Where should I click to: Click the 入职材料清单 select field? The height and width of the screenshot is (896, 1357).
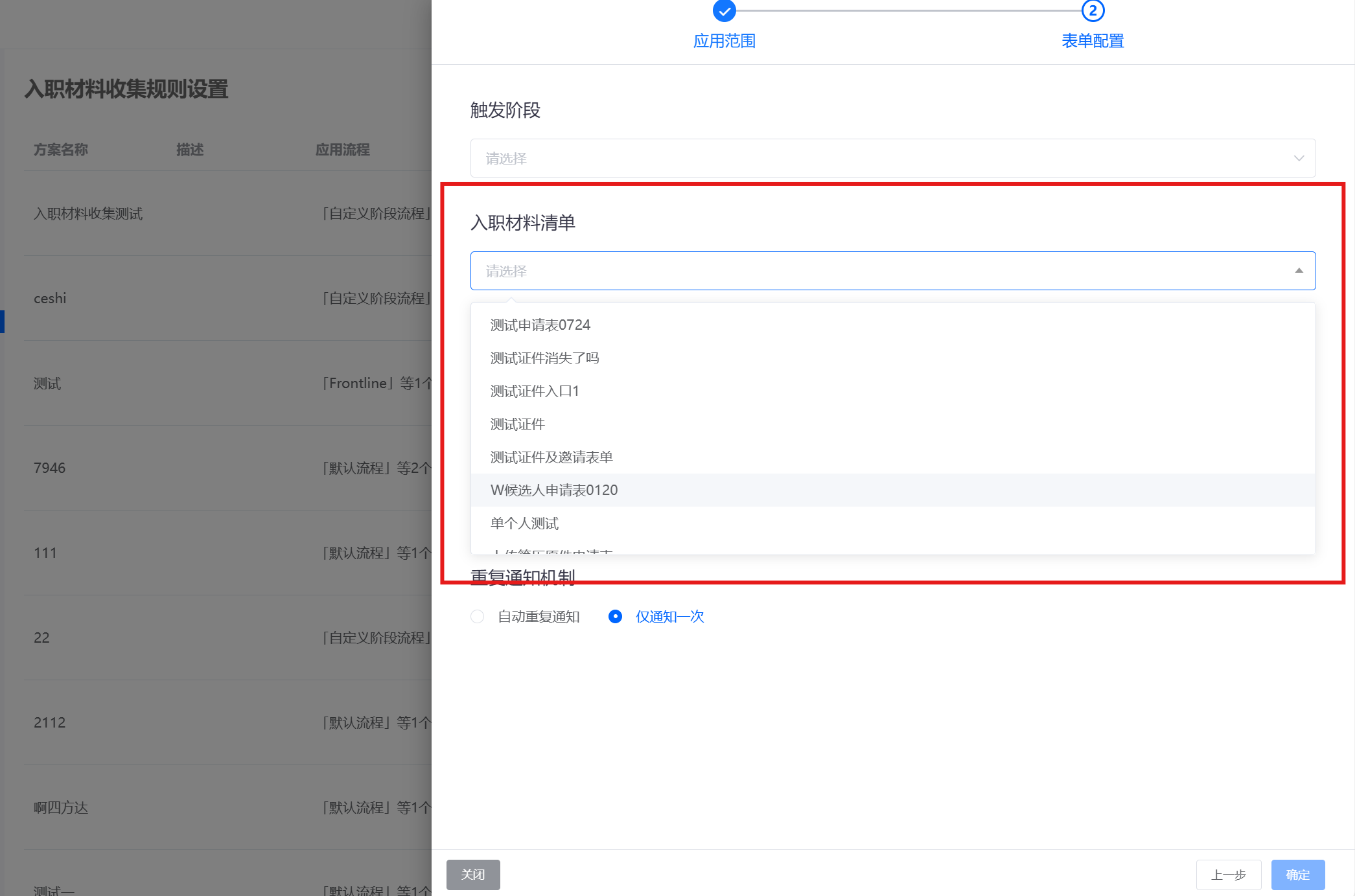[893, 271]
